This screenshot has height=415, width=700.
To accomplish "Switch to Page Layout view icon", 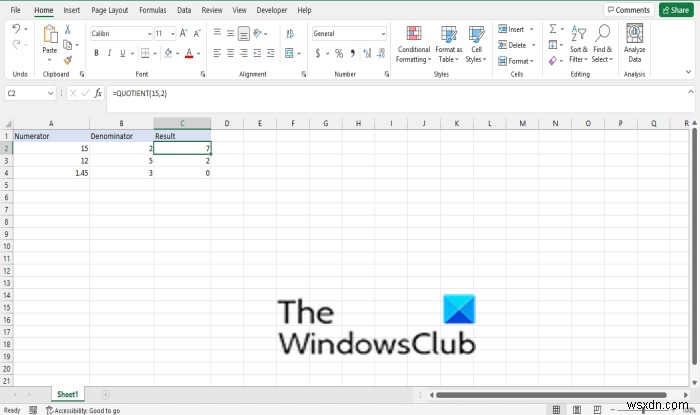I will coord(577,410).
